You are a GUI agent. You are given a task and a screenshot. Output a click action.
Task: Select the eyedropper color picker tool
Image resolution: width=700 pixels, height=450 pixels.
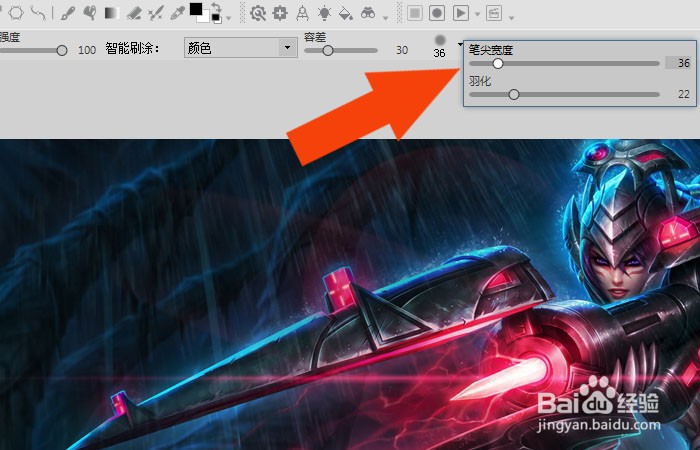[x=178, y=13]
